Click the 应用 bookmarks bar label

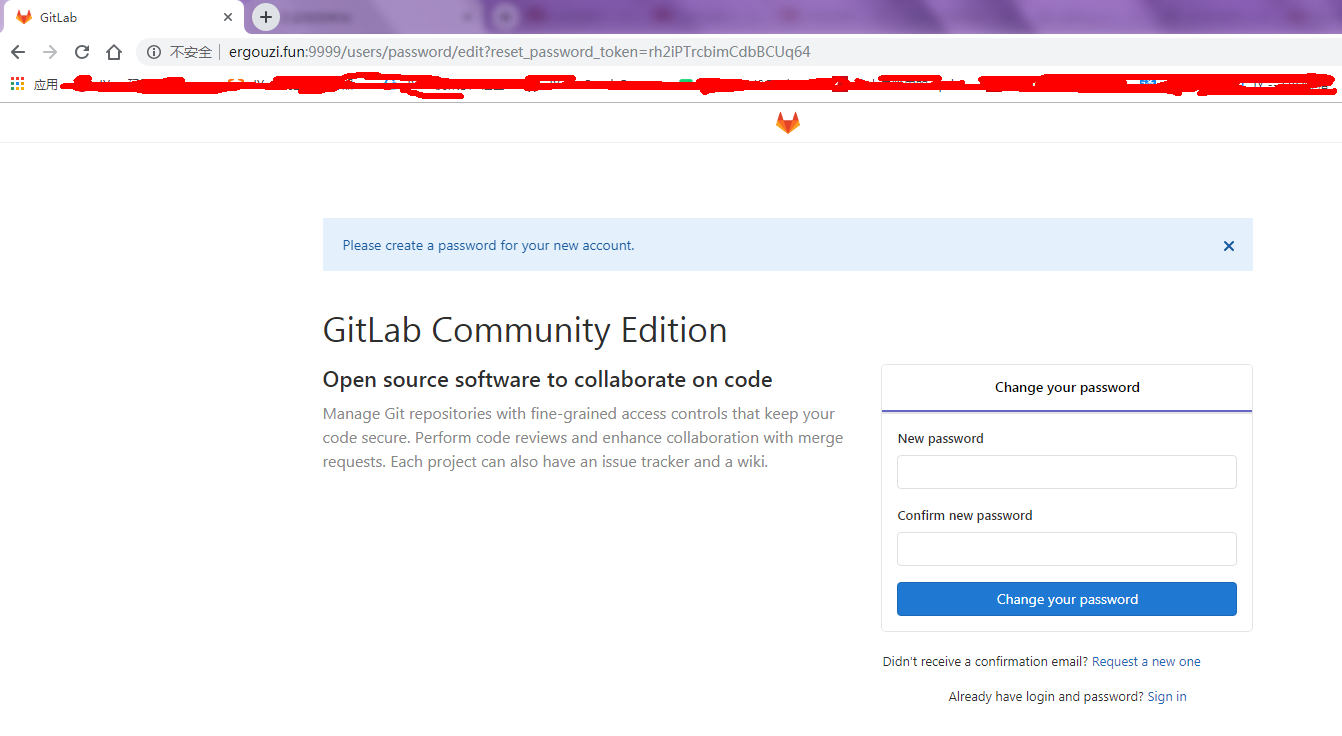pos(46,84)
